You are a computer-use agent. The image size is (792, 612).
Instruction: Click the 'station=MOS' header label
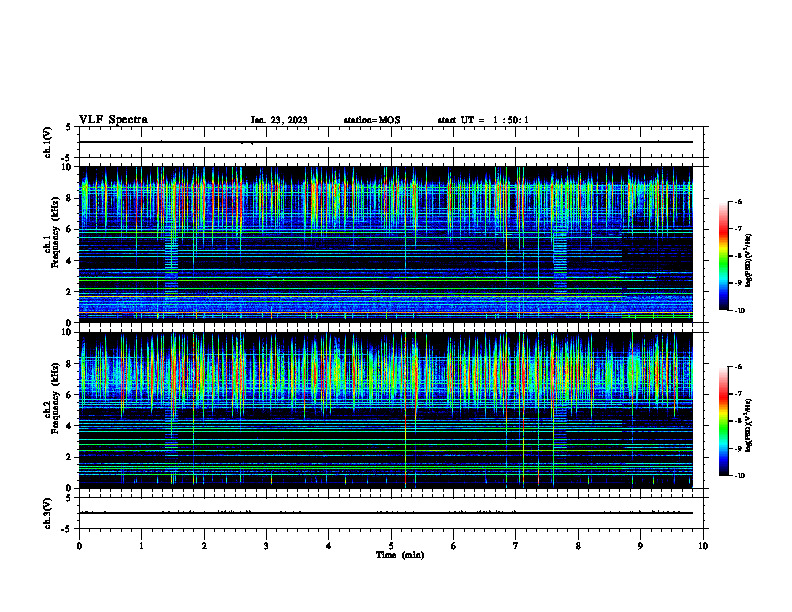click(372, 120)
